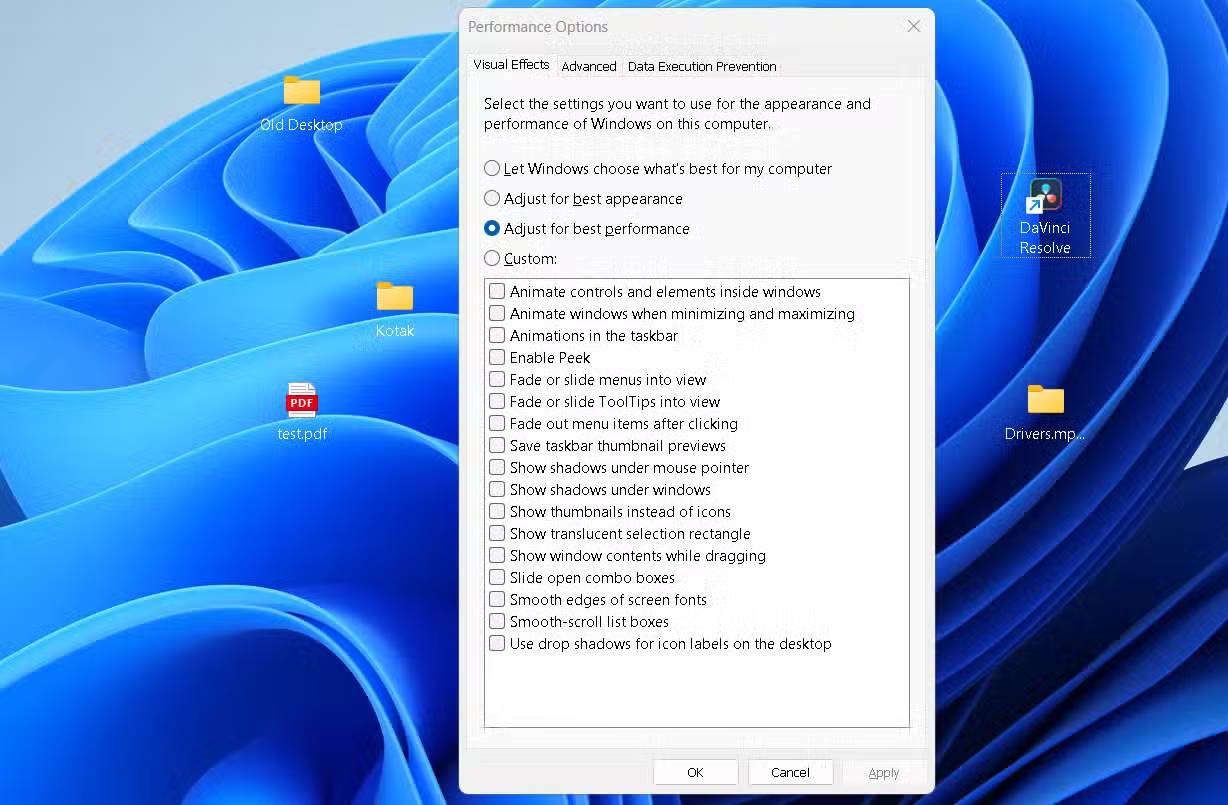
Task: Switch to the Advanced tab
Action: click(x=588, y=66)
